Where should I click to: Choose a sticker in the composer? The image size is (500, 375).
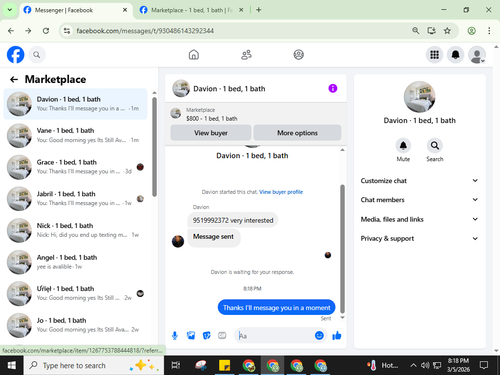[206, 335]
